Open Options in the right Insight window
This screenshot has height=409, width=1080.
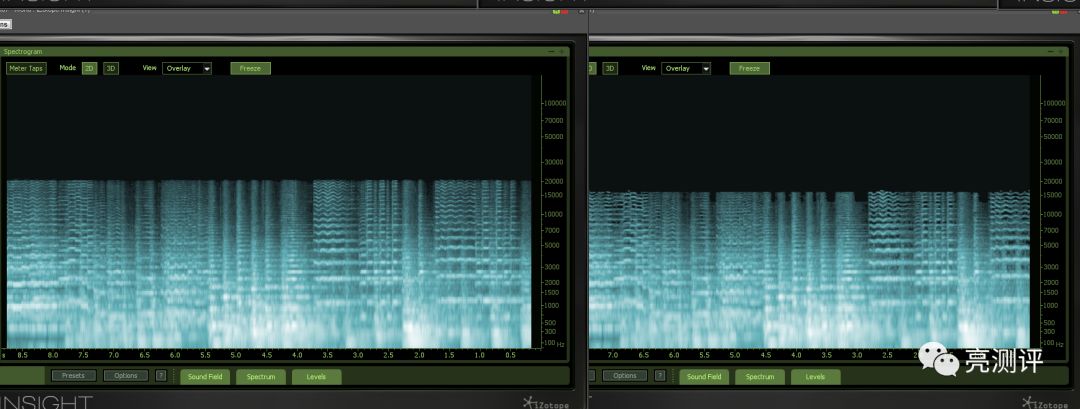click(x=625, y=376)
